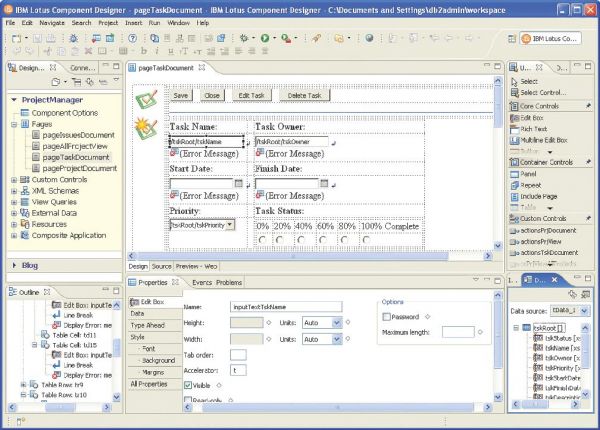Select the 60% task status radio button
Image resolution: width=600 pixels, height=430 pixels.
coord(323,240)
